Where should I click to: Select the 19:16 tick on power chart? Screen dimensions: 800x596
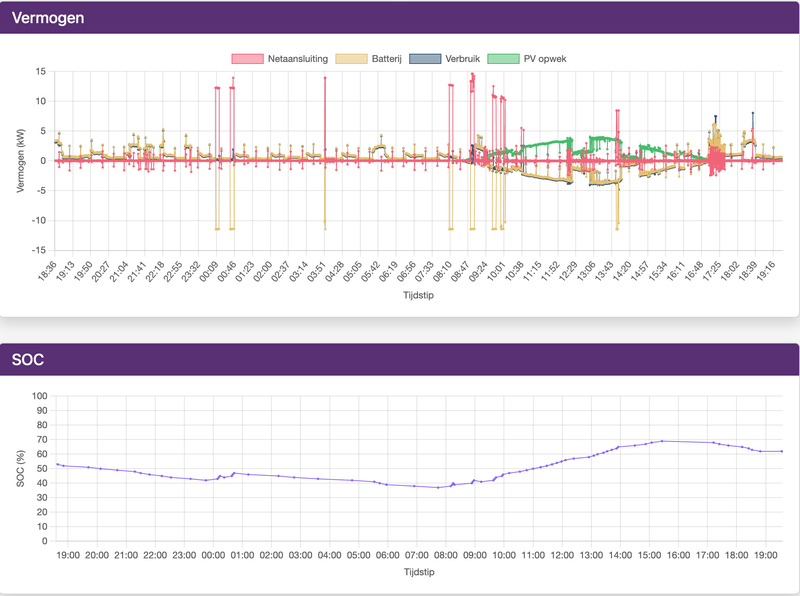[x=766, y=270]
